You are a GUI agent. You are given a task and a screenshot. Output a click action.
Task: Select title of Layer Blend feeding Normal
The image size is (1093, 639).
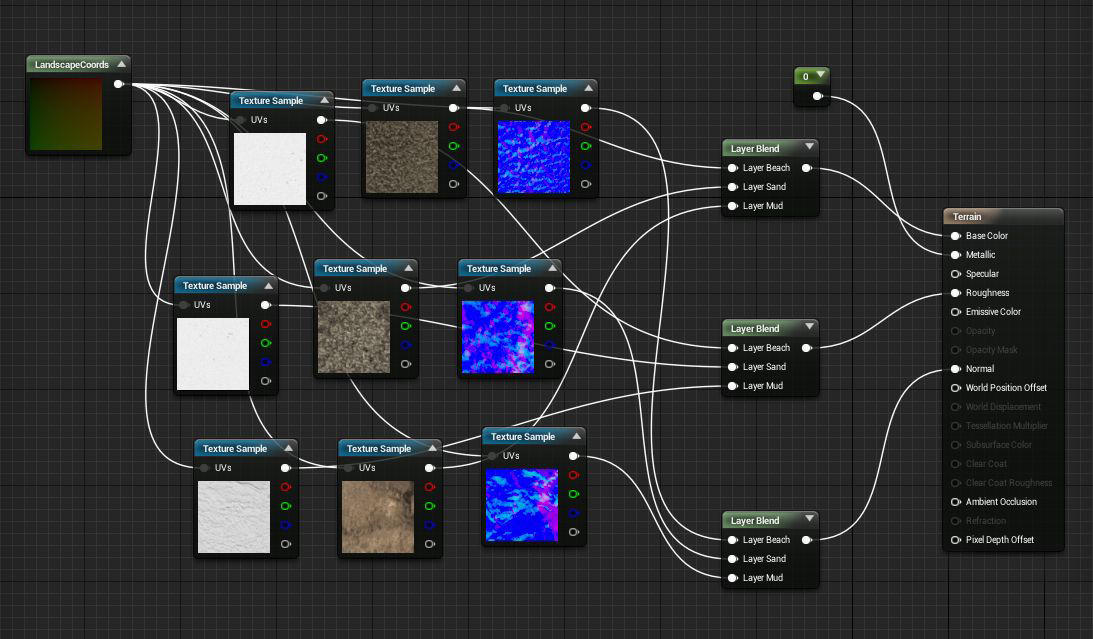coord(755,521)
